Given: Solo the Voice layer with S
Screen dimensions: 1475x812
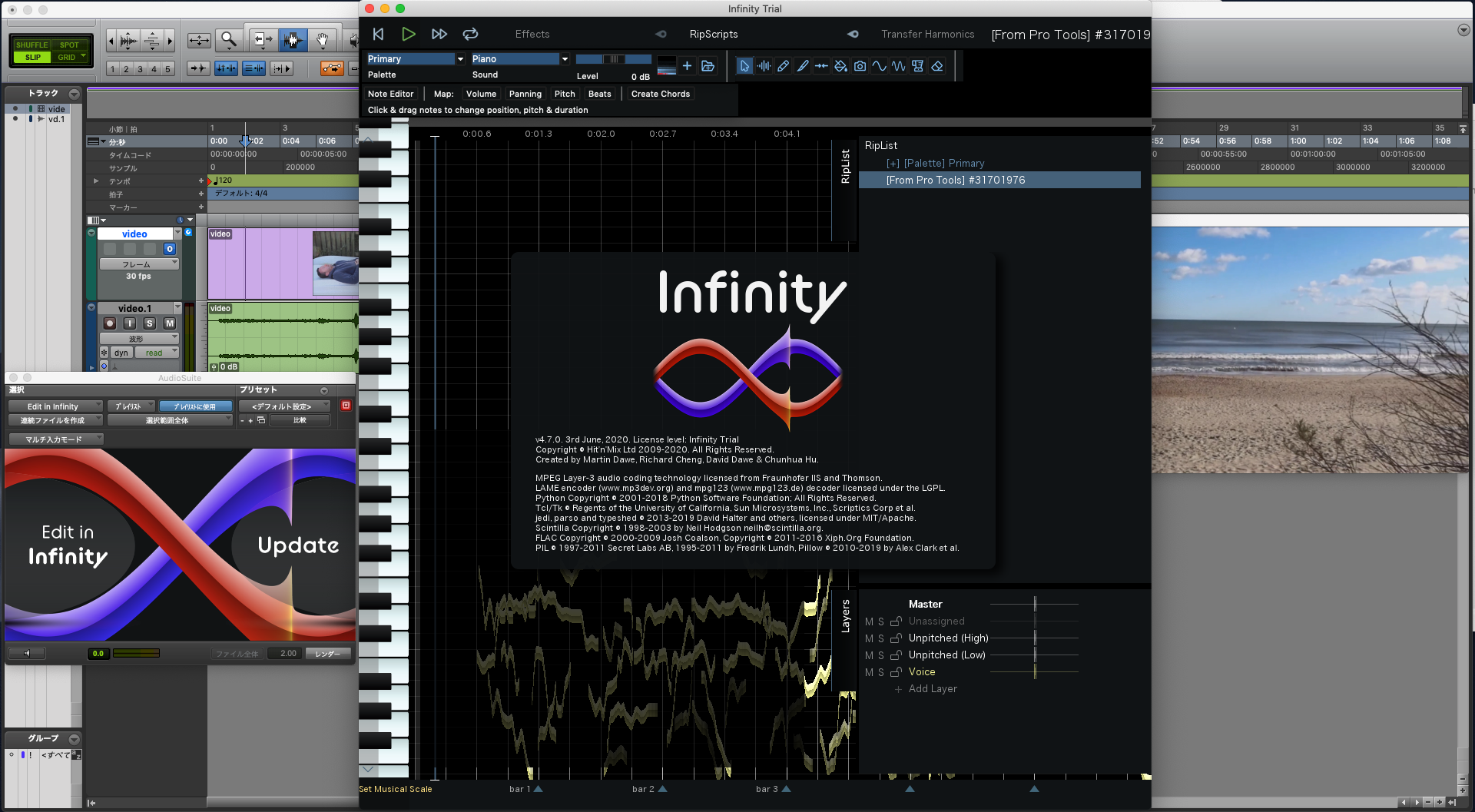Looking at the screenshot, I should click(x=881, y=672).
